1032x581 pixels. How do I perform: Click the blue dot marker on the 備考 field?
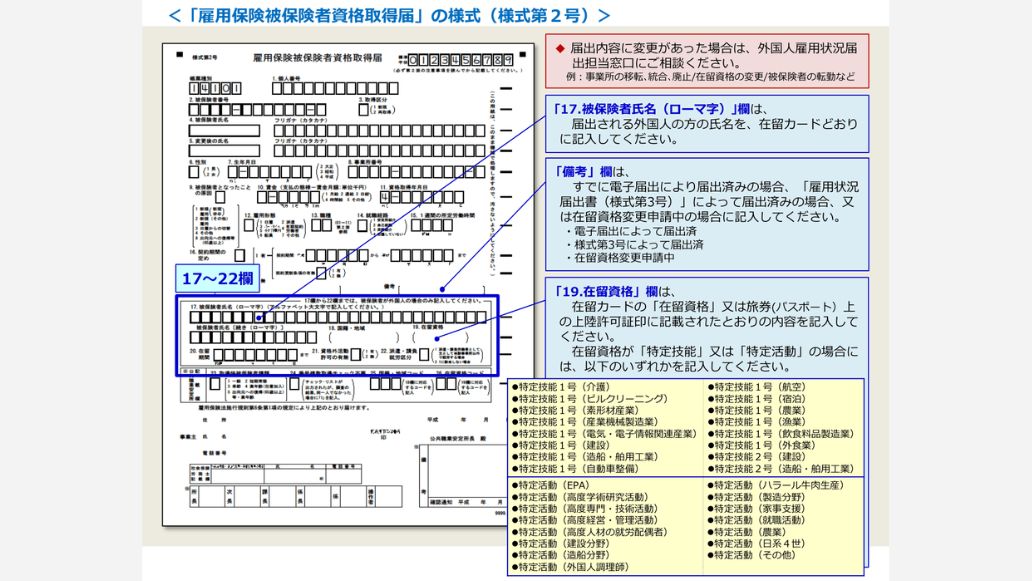coord(442,288)
